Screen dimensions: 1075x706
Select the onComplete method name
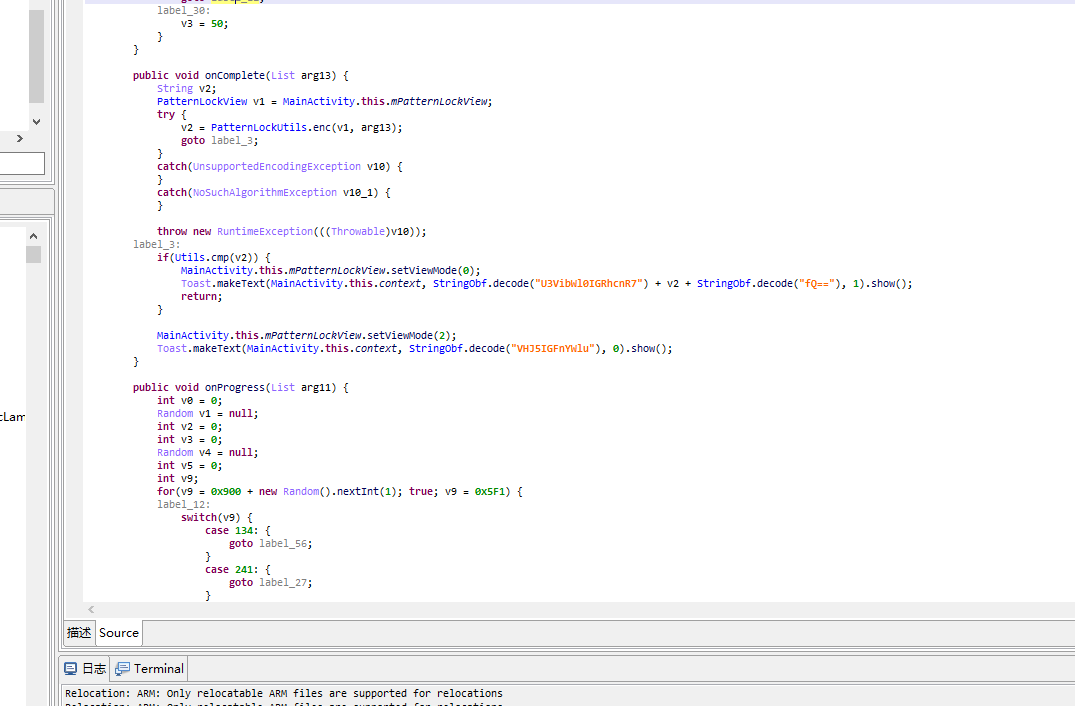(234, 75)
